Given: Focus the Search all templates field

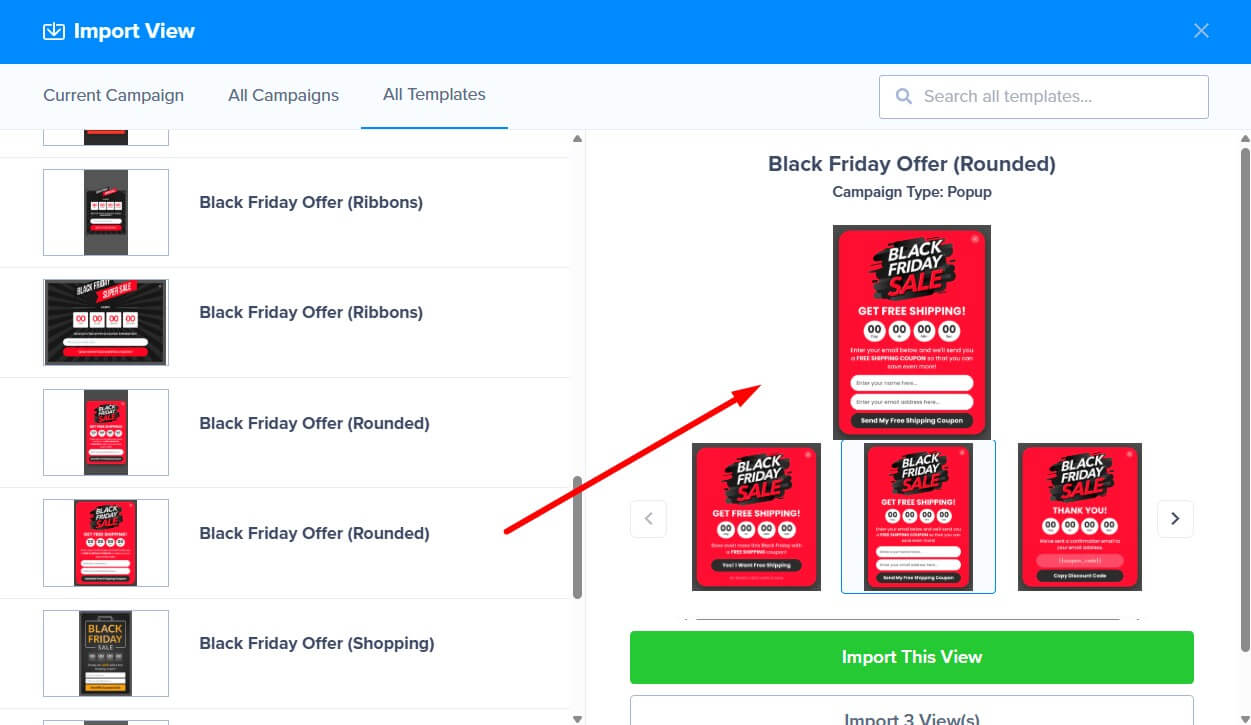Looking at the screenshot, I should [x=1044, y=96].
